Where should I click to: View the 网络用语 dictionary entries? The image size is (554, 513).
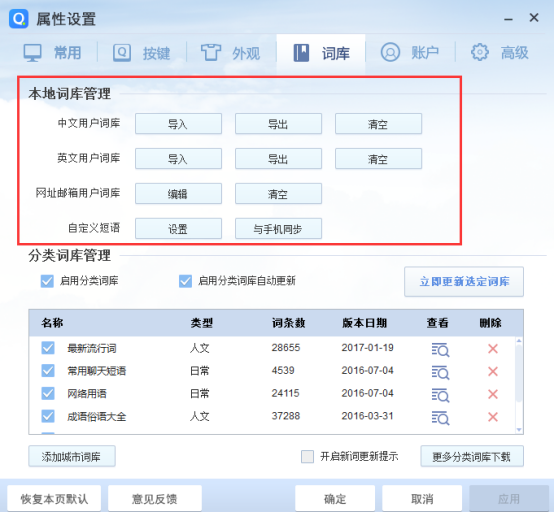(x=440, y=395)
